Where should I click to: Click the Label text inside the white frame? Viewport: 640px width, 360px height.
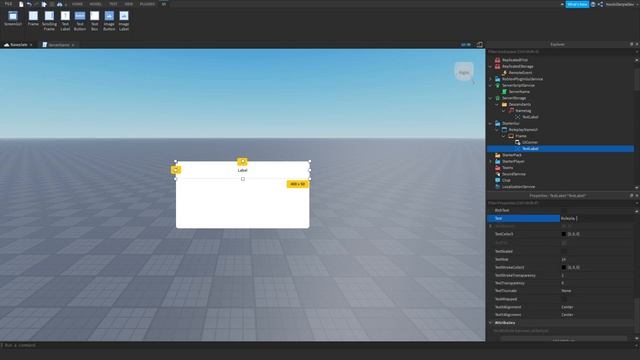[x=242, y=170]
